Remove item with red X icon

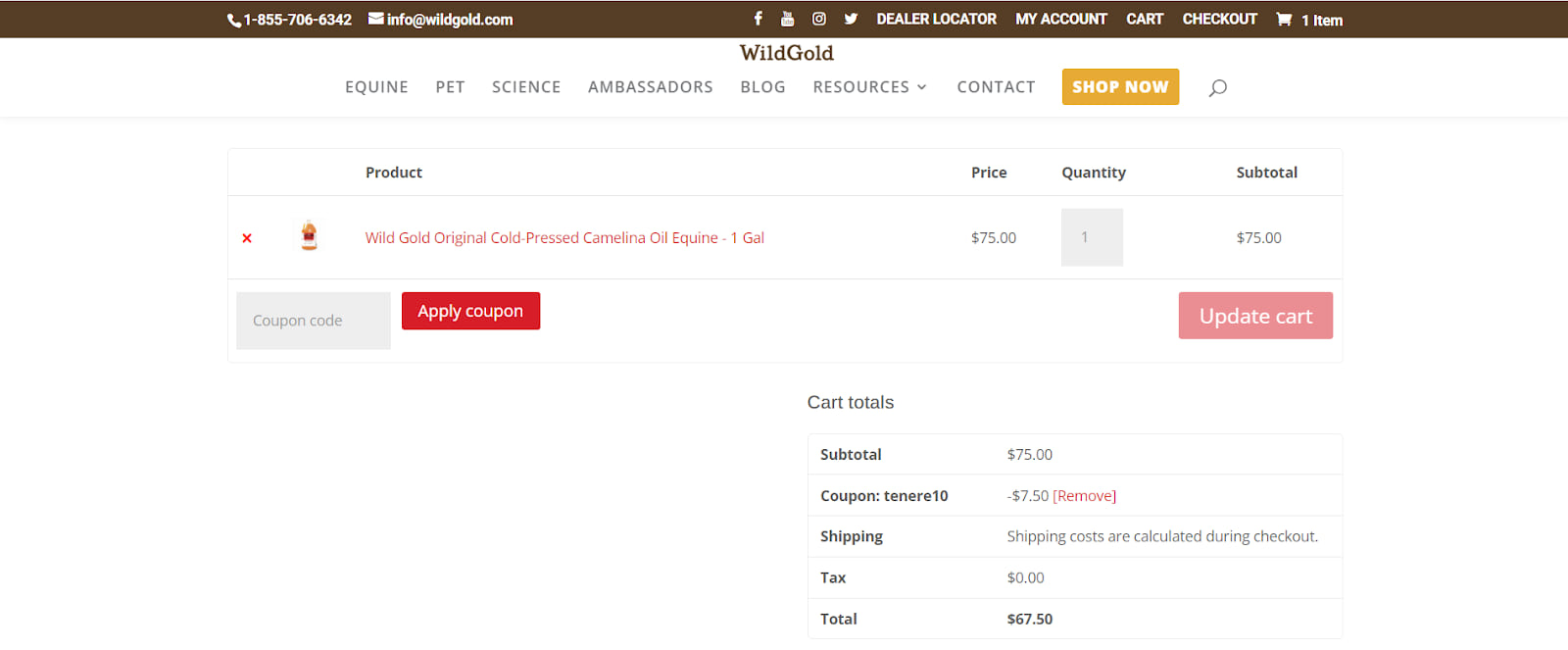[247, 238]
